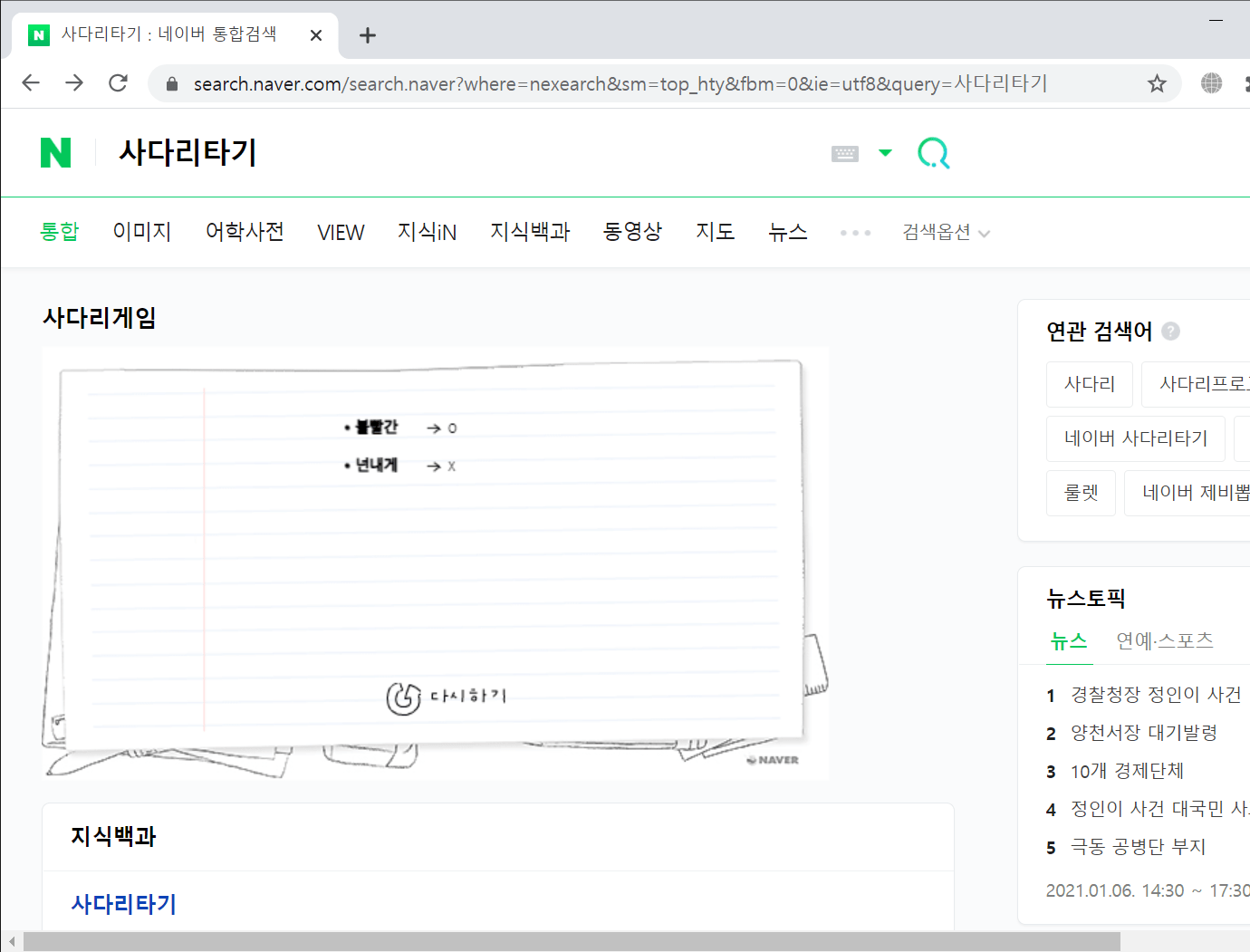The width and height of the screenshot is (1250, 952).
Task: Reload the page
Action: pos(118,83)
